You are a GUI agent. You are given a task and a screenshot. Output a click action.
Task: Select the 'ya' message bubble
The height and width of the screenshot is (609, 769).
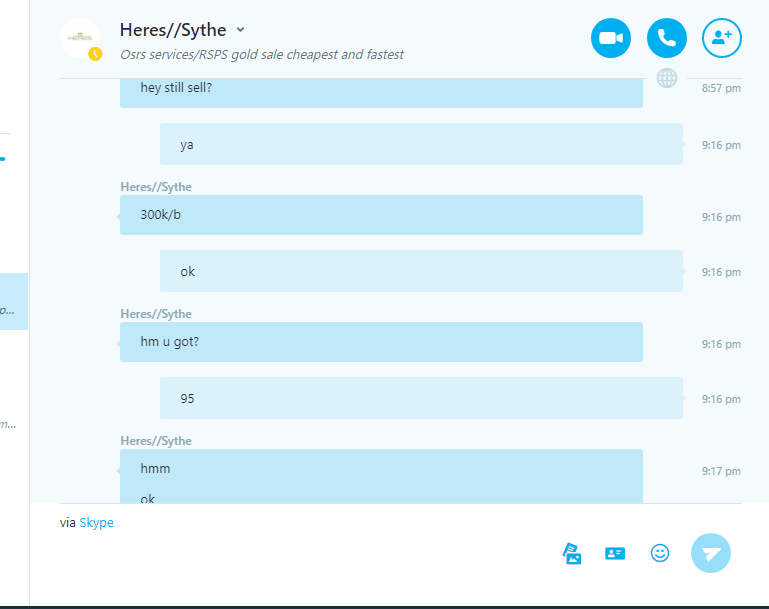(421, 144)
